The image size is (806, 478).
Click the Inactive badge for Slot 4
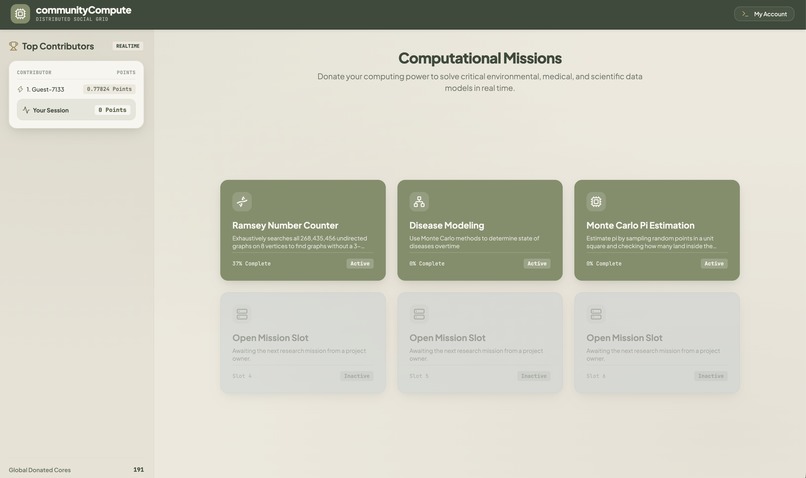click(x=357, y=376)
